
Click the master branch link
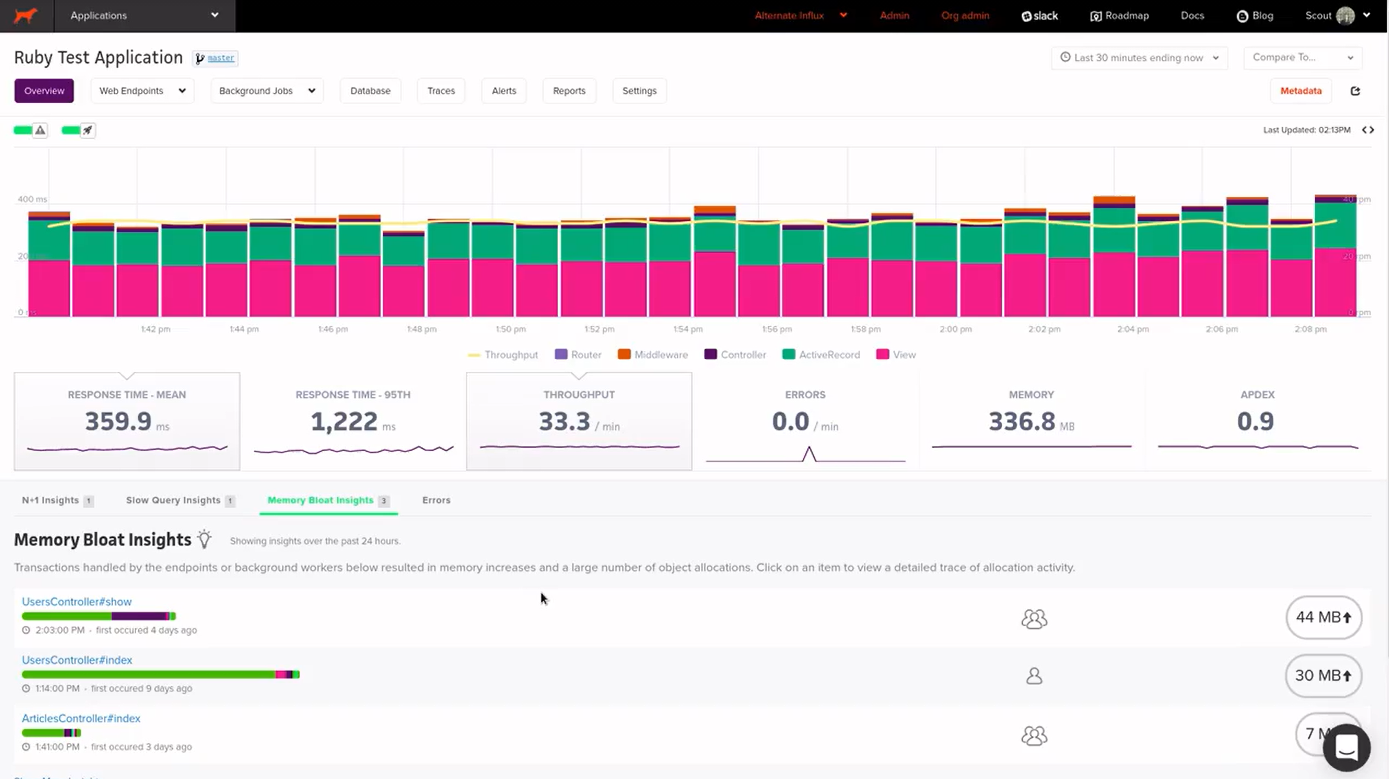tap(221, 58)
